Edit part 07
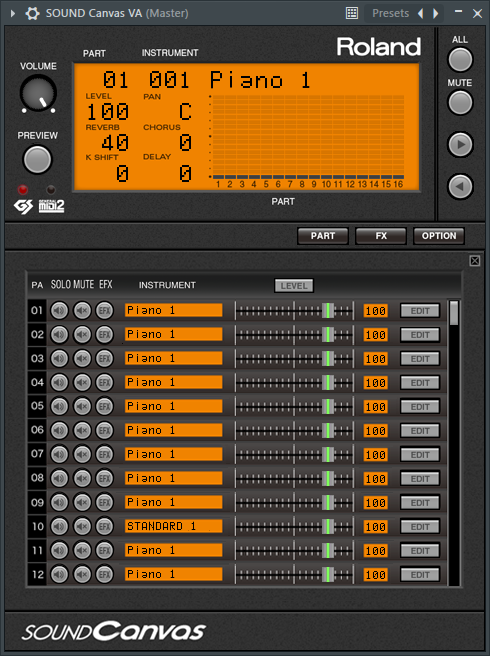490x656 pixels. click(420, 455)
